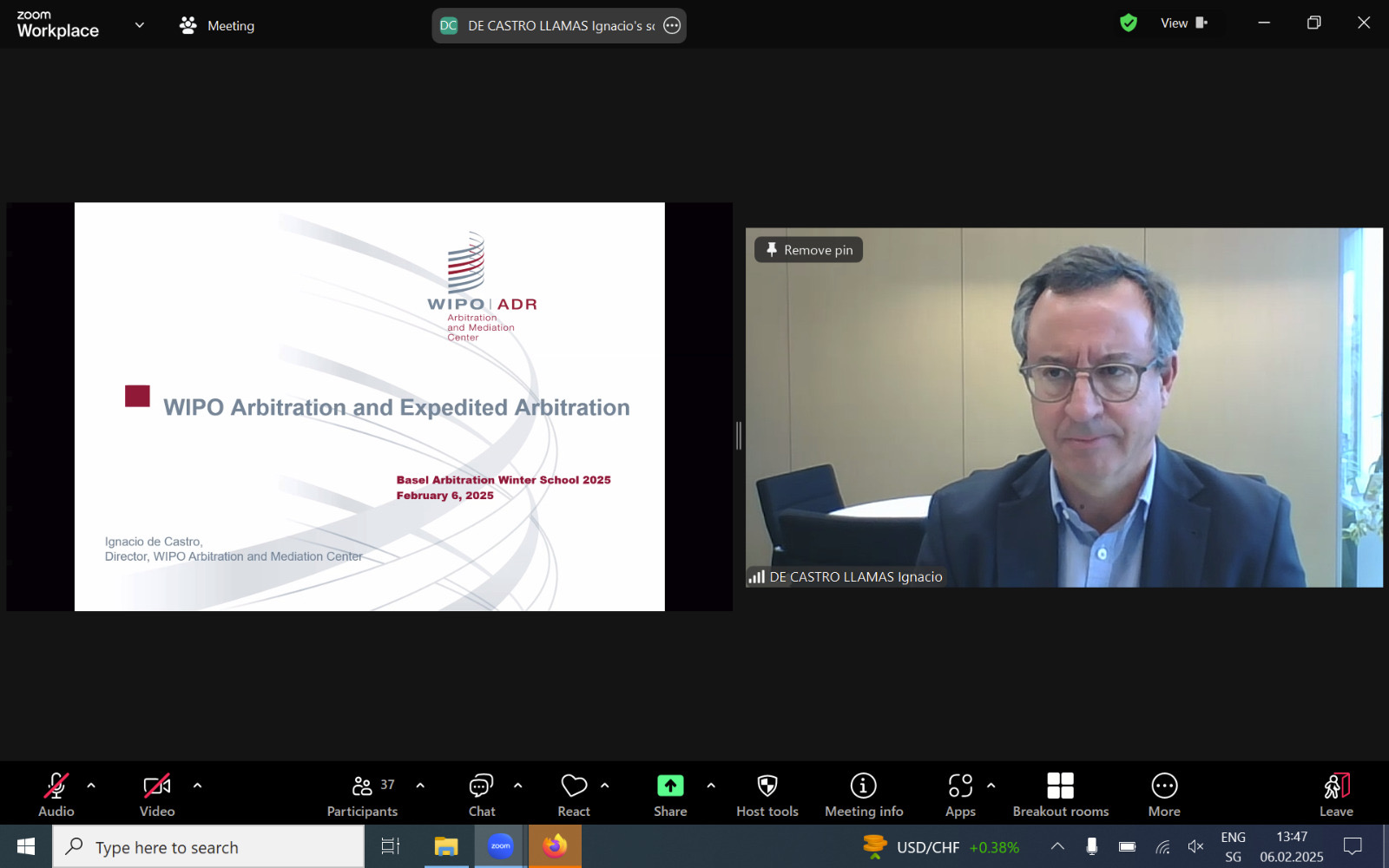This screenshot has height=868, width=1389.
Task: Open the Windows notification center
Action: 1353,846
